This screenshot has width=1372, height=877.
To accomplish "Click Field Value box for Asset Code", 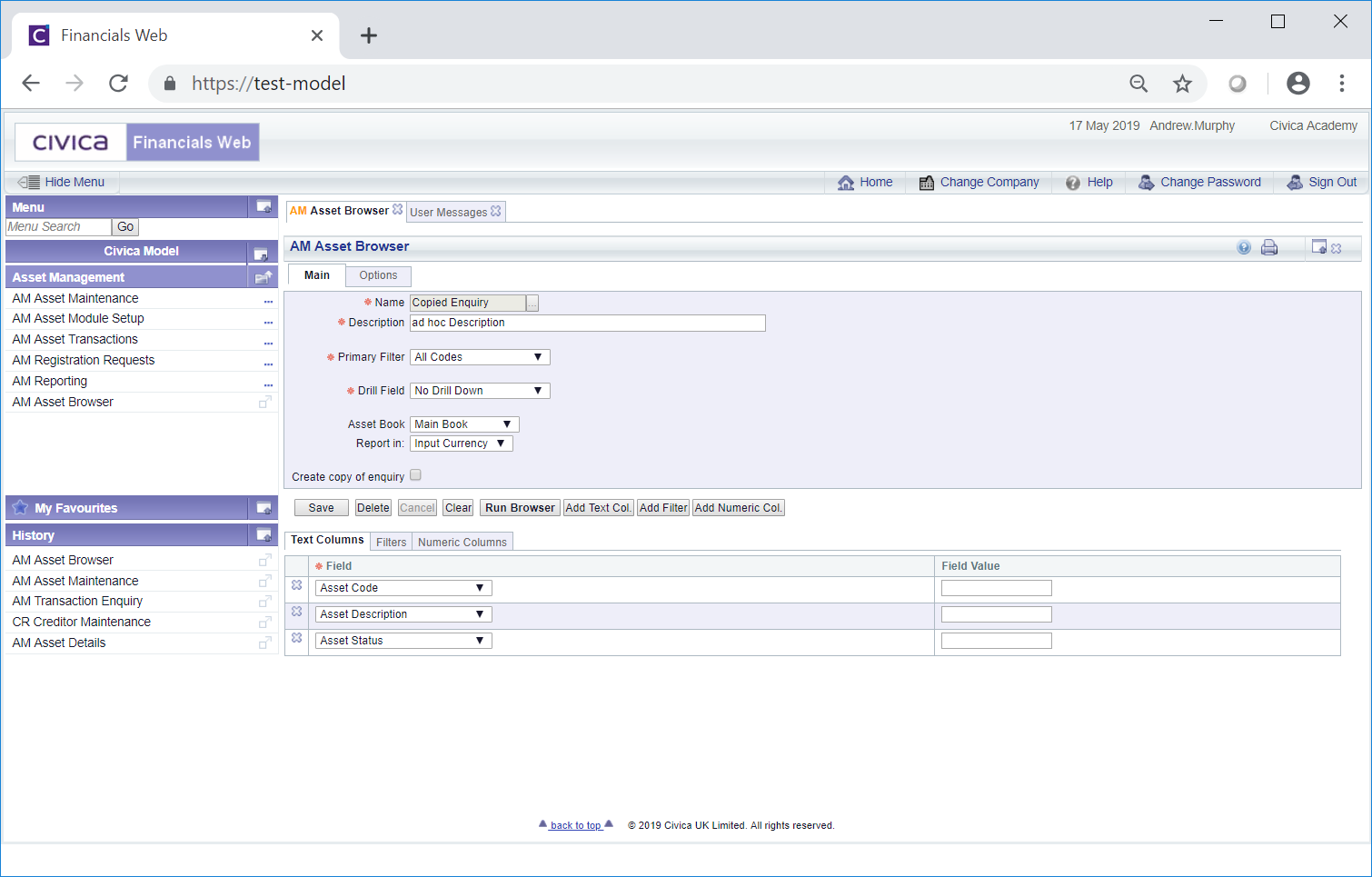I will click(997, 588).
